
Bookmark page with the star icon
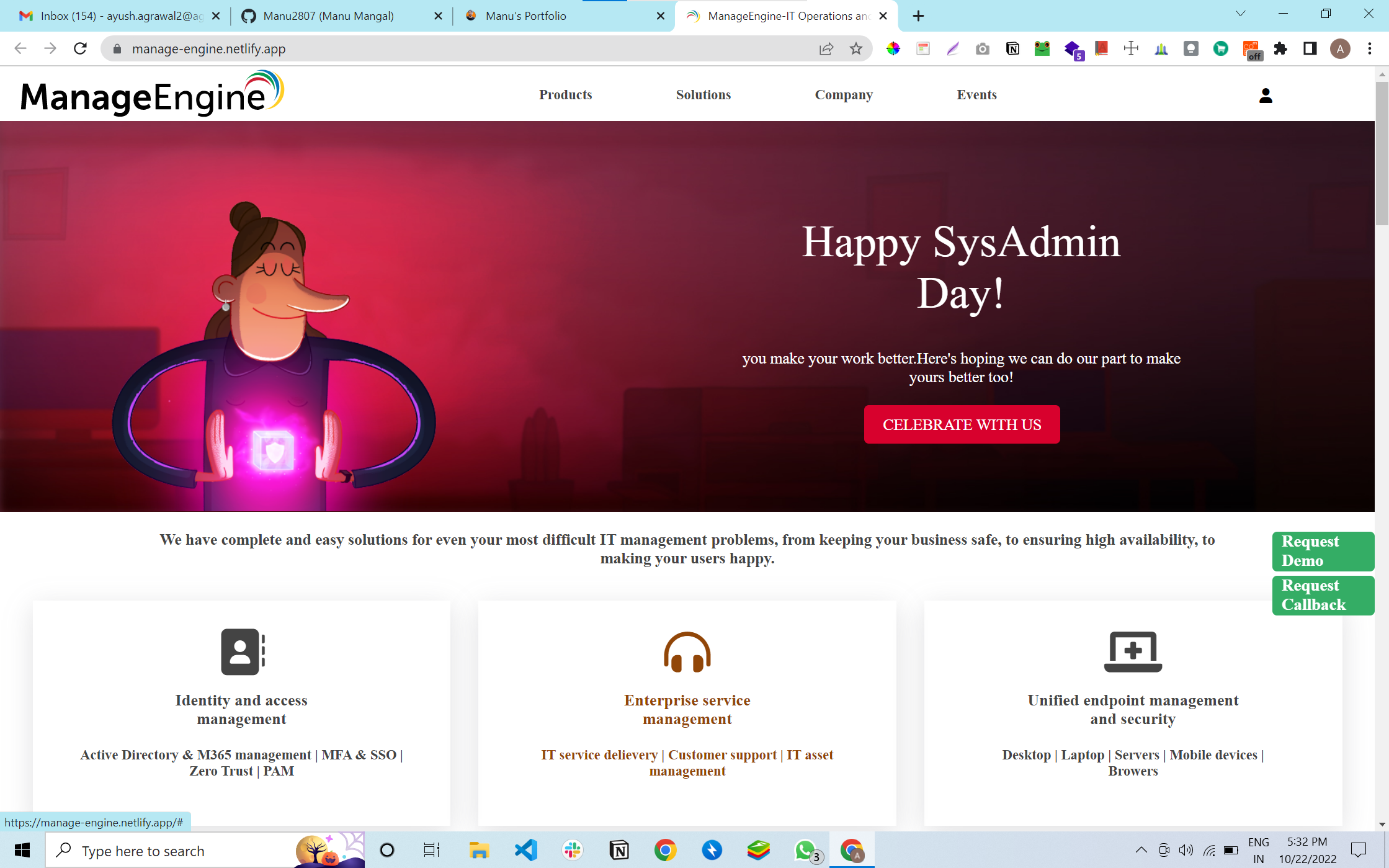(x=856, y=49)
